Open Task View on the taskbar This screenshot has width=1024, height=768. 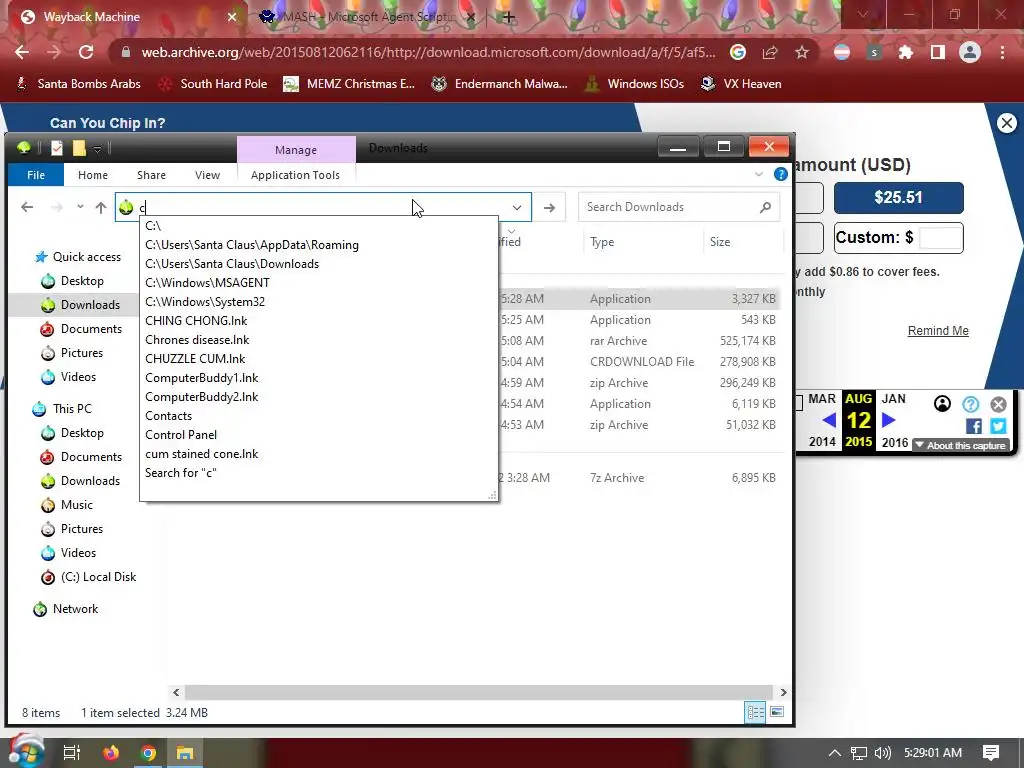pyautogui.click(x=71, y=752)
